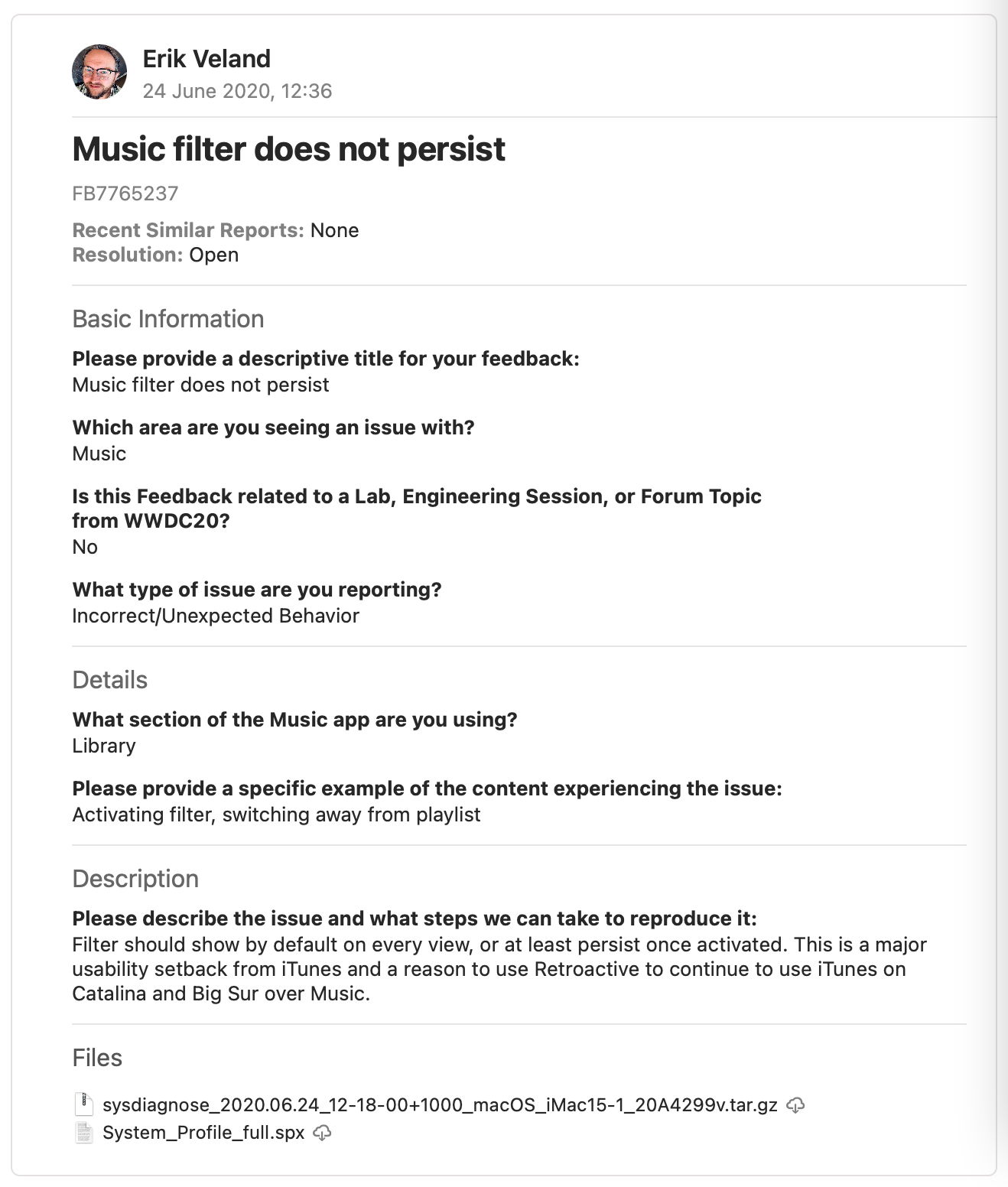Click Erik Veland's profile avatar
The image size is (1008, 1187).
click(x=99, y=72)
